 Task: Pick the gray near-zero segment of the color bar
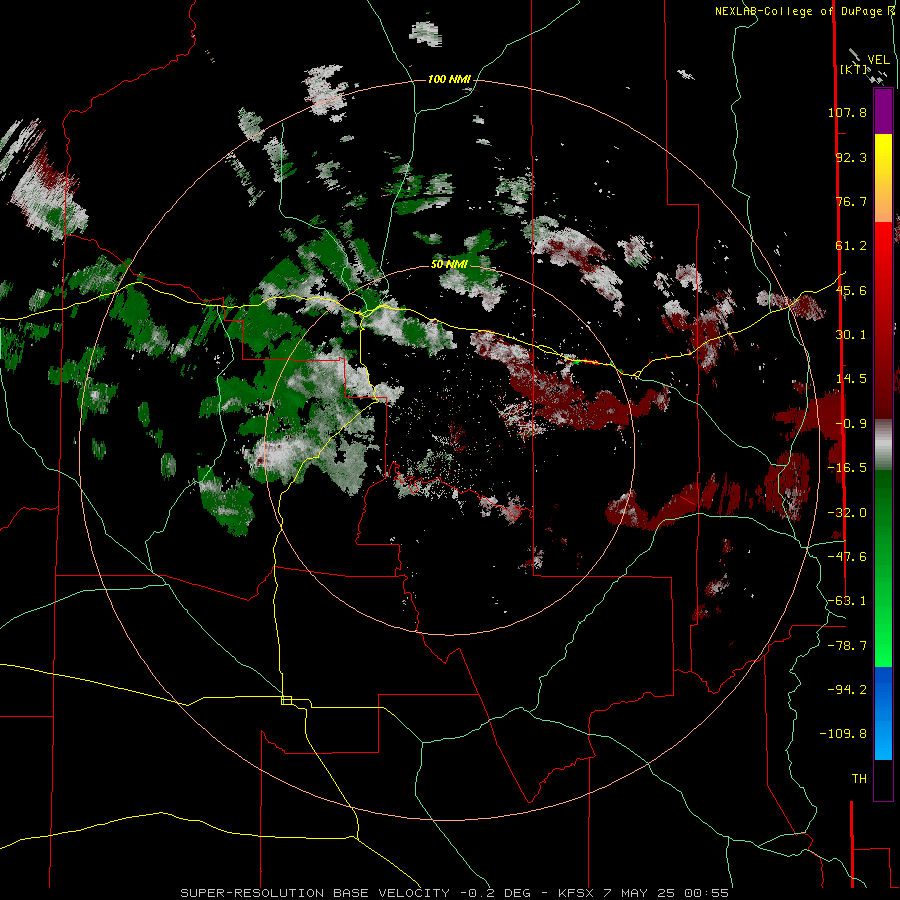tap(883, 444)
